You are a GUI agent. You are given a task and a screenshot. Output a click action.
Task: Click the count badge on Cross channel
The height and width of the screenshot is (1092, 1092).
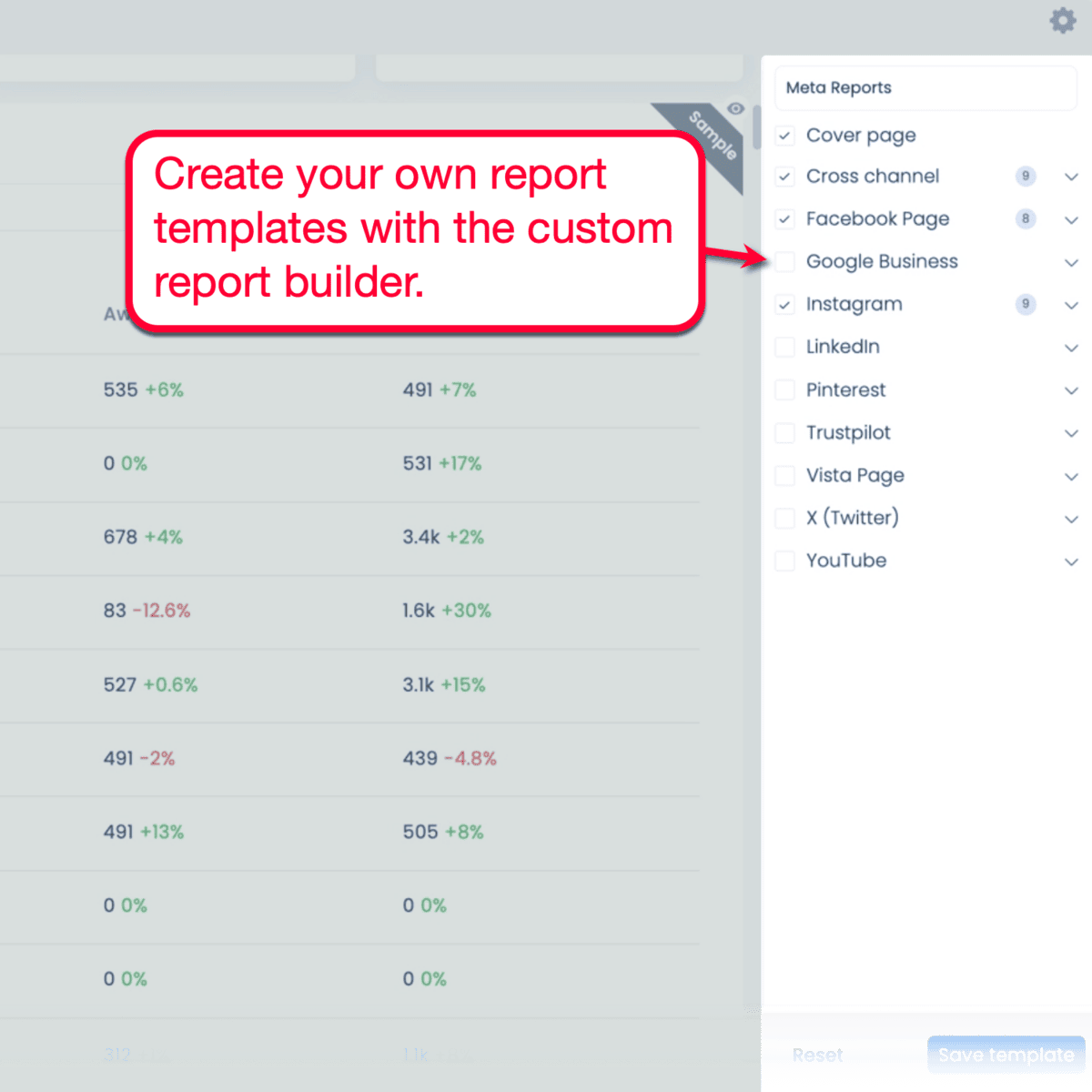coord(1026,177)
